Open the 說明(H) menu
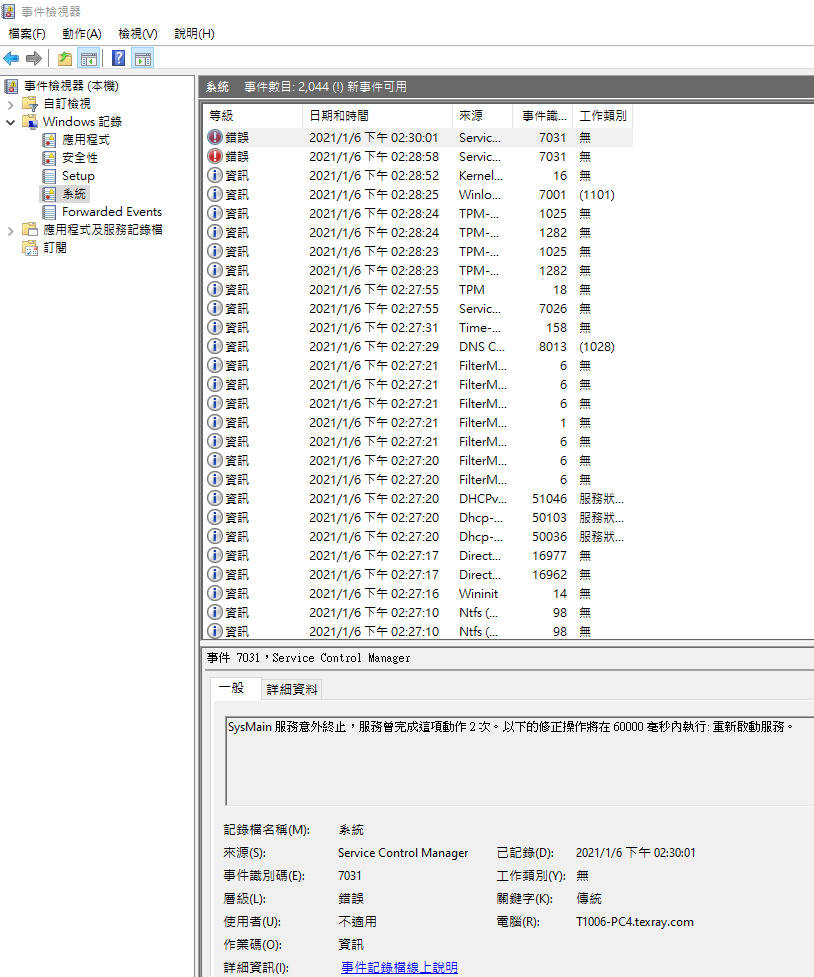This screenshot has height=977, width=814. pyautogui.click(x=194, y=34)
